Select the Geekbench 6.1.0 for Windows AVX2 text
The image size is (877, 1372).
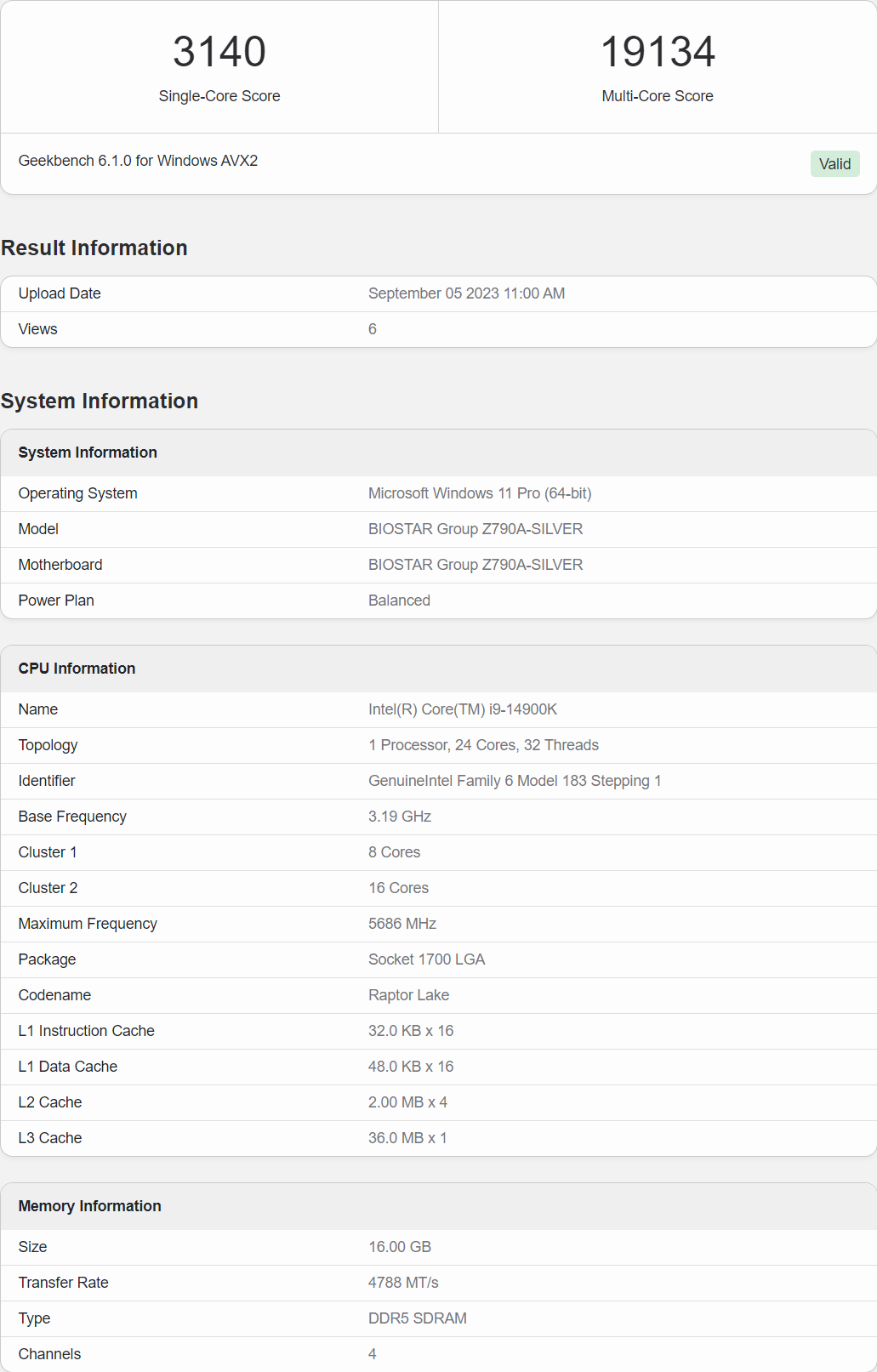coord(138,161)
